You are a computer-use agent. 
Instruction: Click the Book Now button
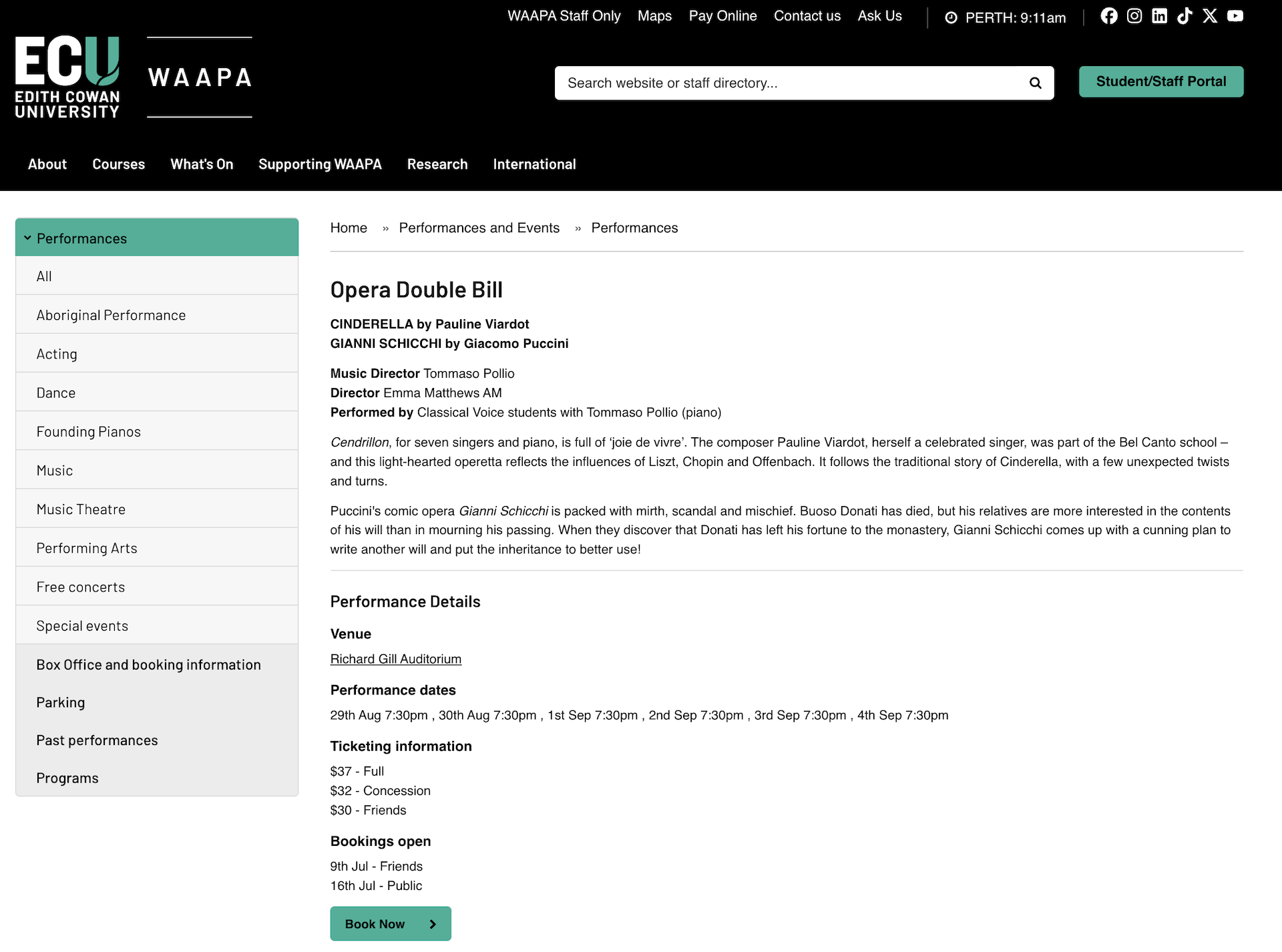391,924
